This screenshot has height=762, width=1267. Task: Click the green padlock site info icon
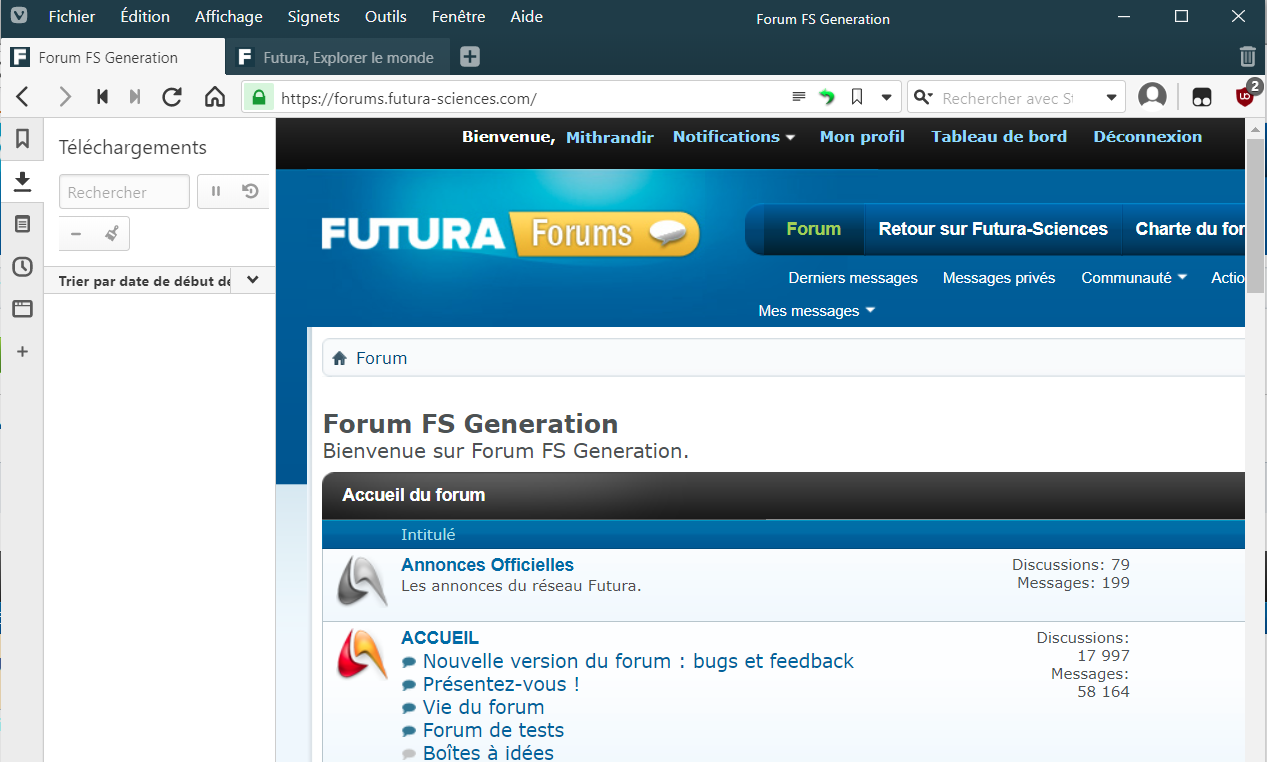click(258, 97)
